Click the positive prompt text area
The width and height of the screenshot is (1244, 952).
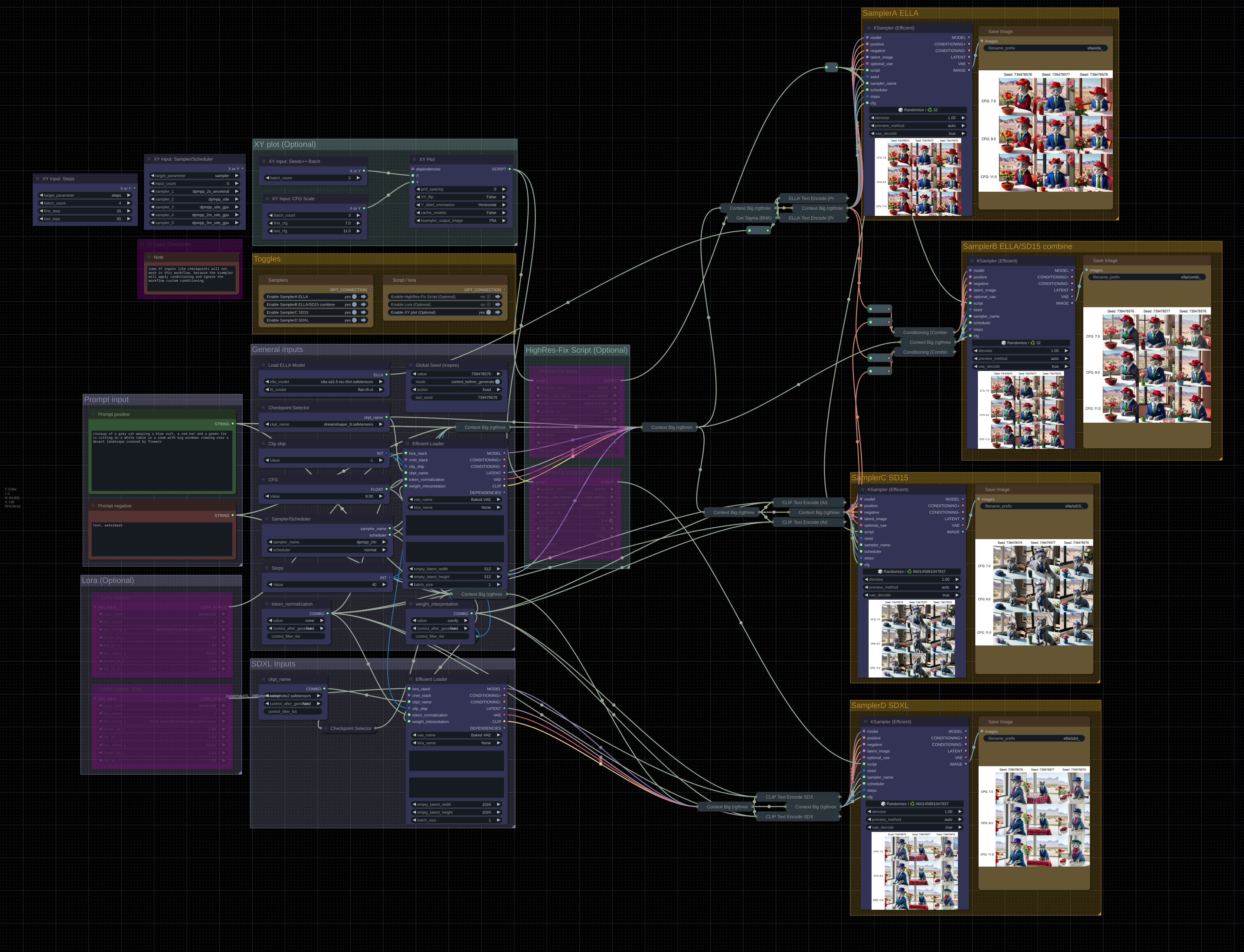point(162,460)
